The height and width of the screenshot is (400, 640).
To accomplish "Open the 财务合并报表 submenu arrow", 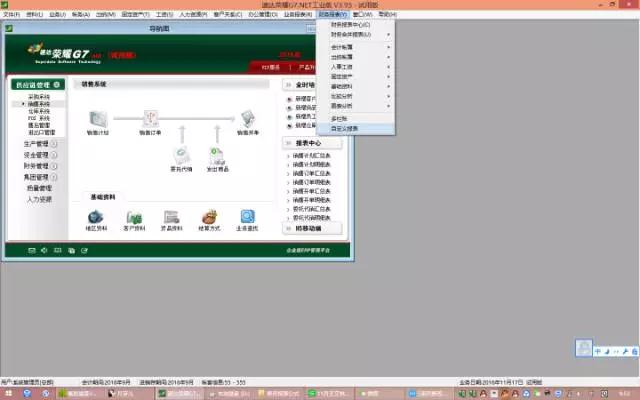I will pyautogui.click(x=388, y=35).
